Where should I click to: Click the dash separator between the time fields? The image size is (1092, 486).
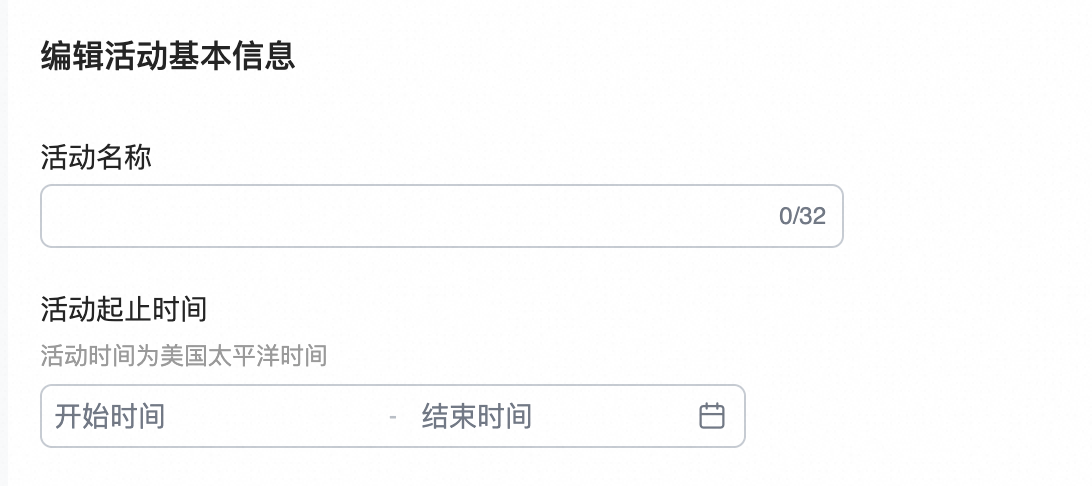(393, 416)
